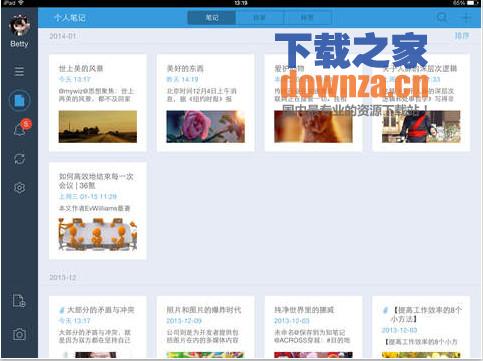Open the sunset road thumbnail
483x361 pixels.
coord(98,127)
